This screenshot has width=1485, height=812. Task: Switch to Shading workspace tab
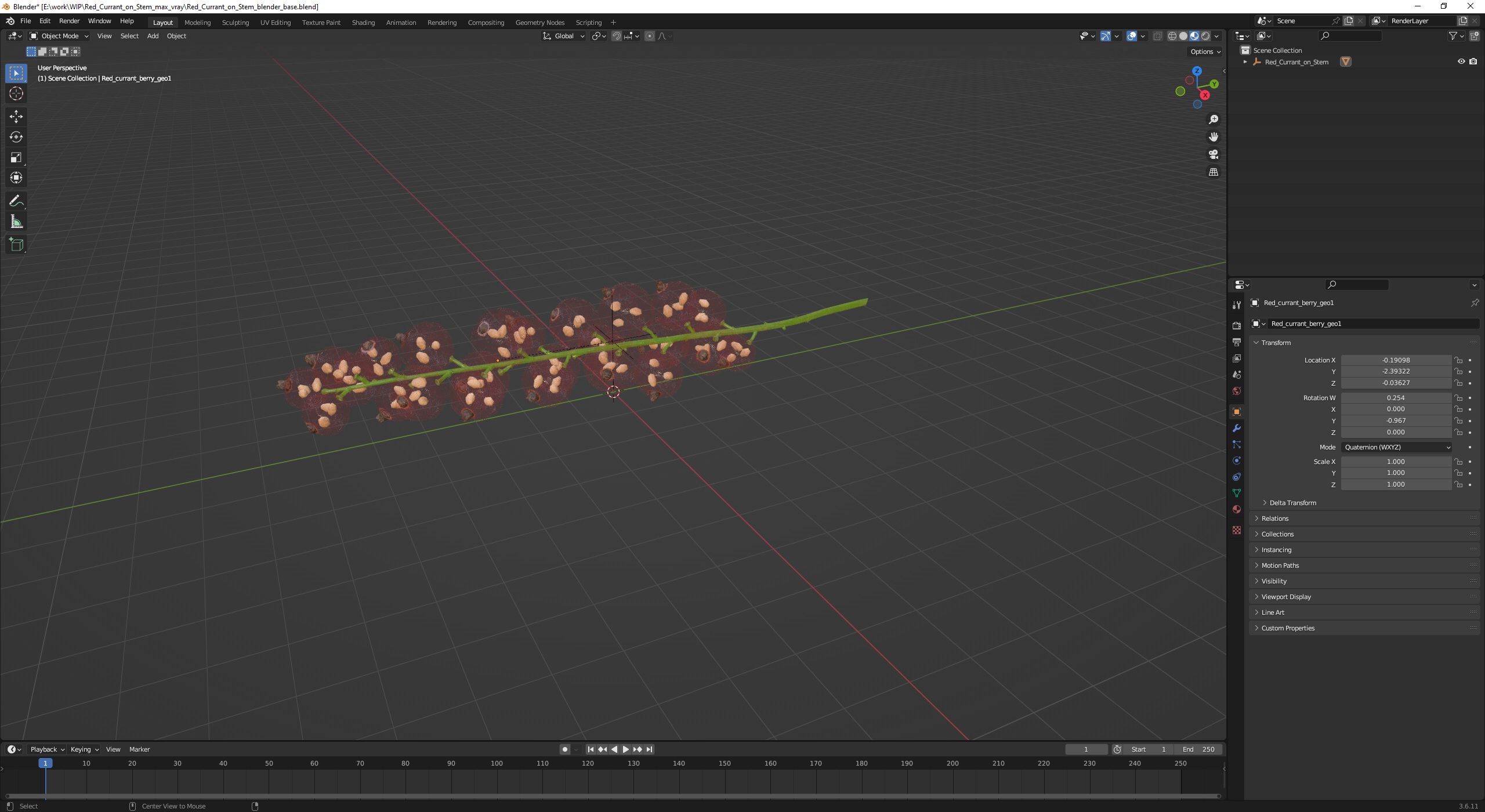point(363,23)
